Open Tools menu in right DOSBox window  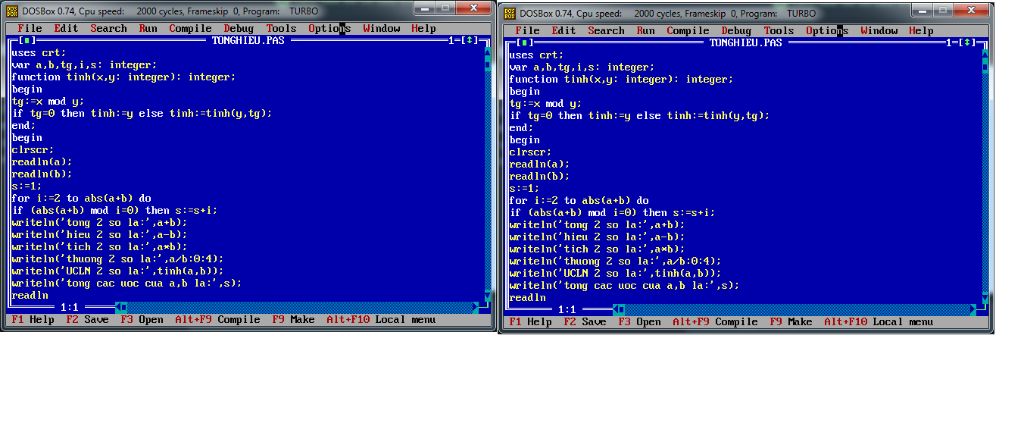778,31
